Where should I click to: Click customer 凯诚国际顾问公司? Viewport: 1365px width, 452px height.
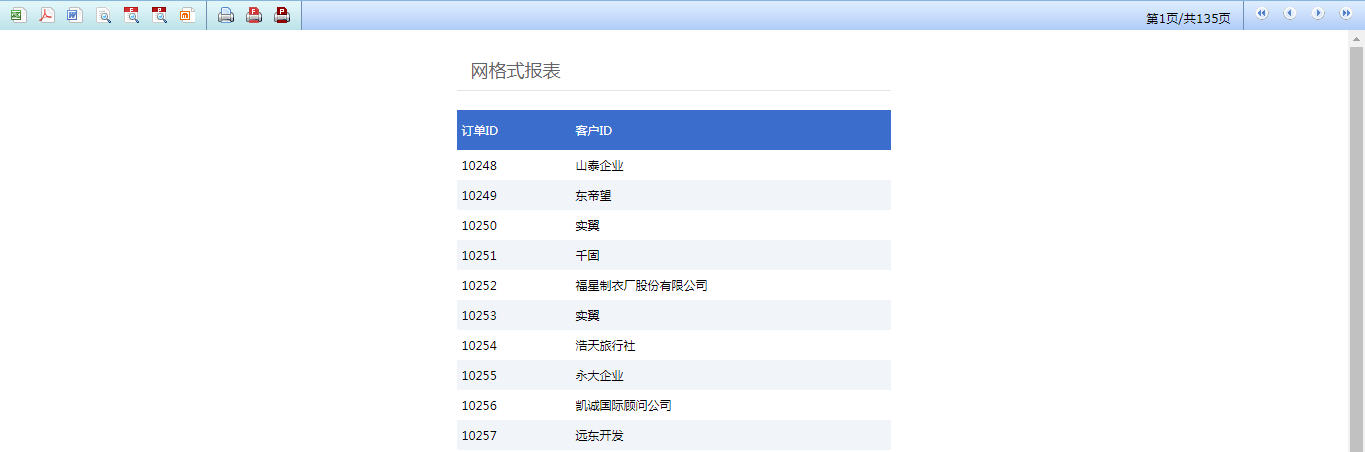[x=624, y=405]
